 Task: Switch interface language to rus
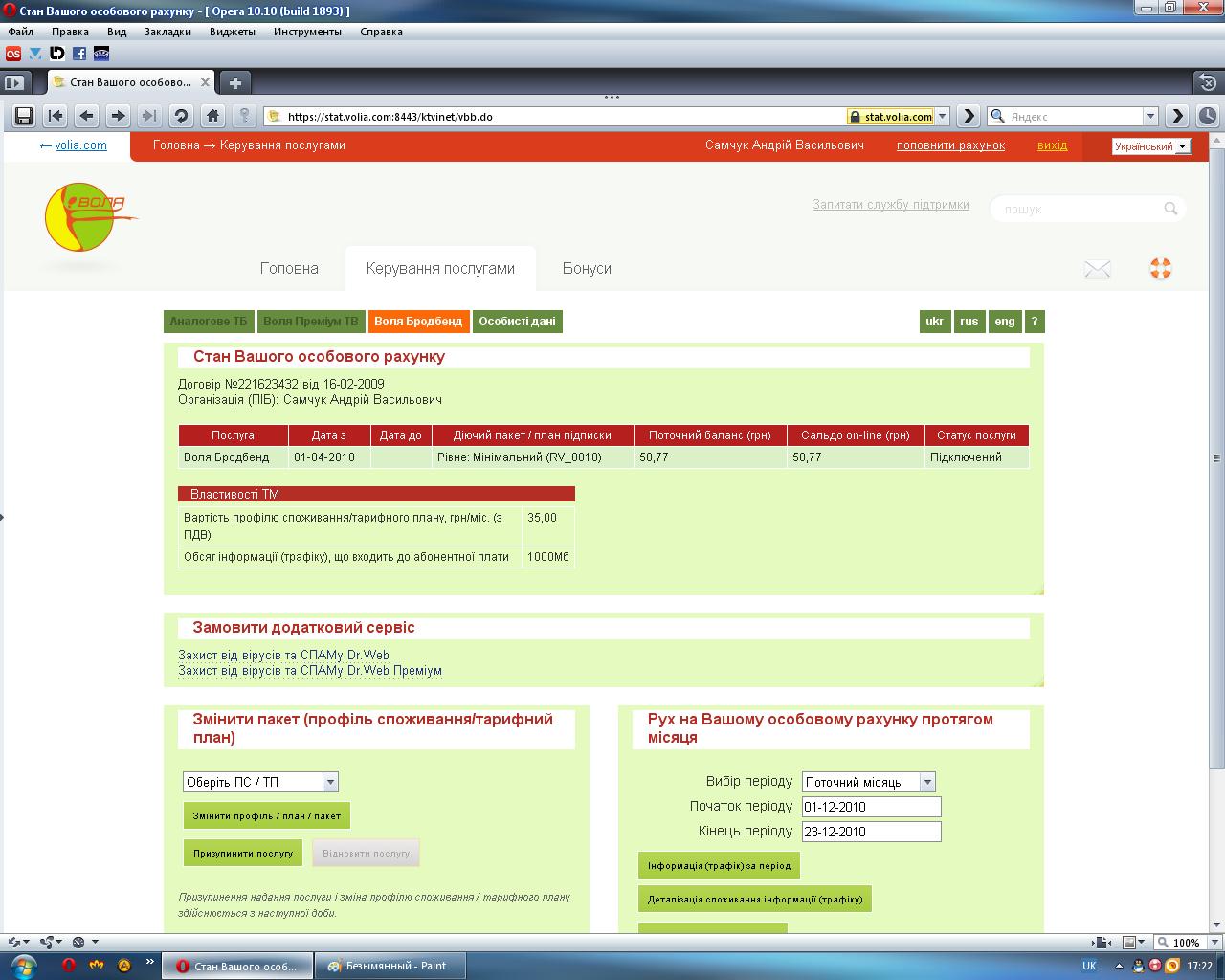pyautogui.click(x=969, y=322)
